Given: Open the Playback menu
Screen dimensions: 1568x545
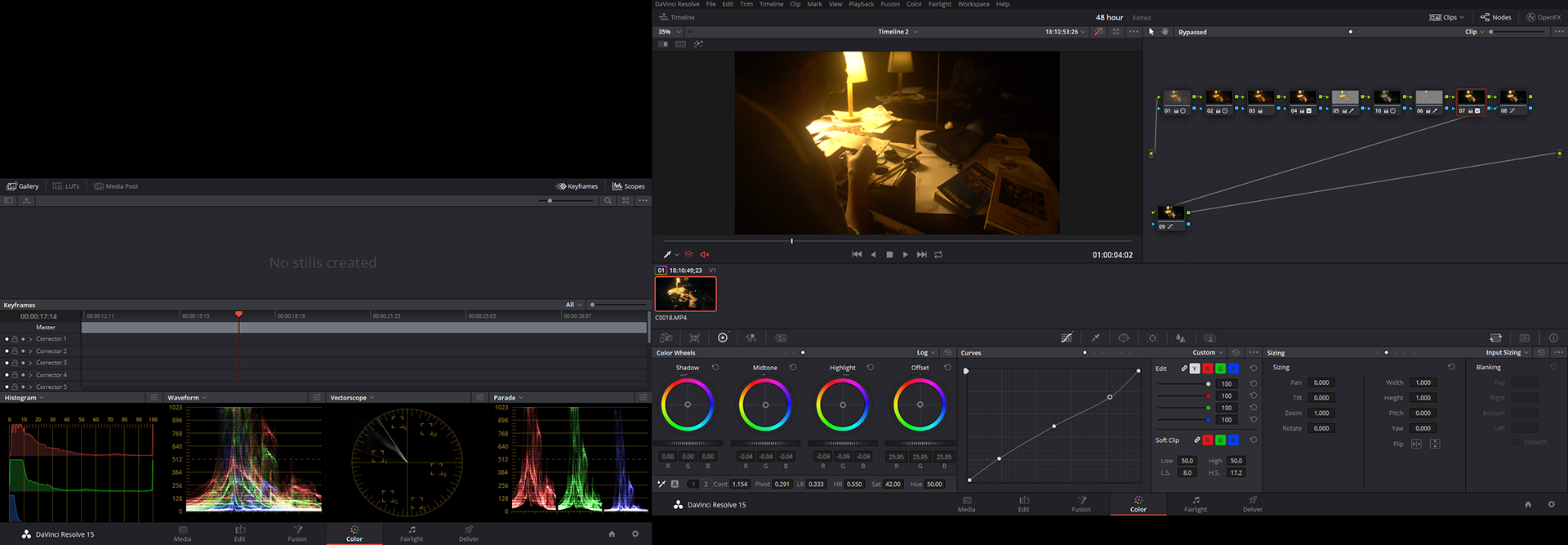Looking at the screenshot, I should point(861,4).
